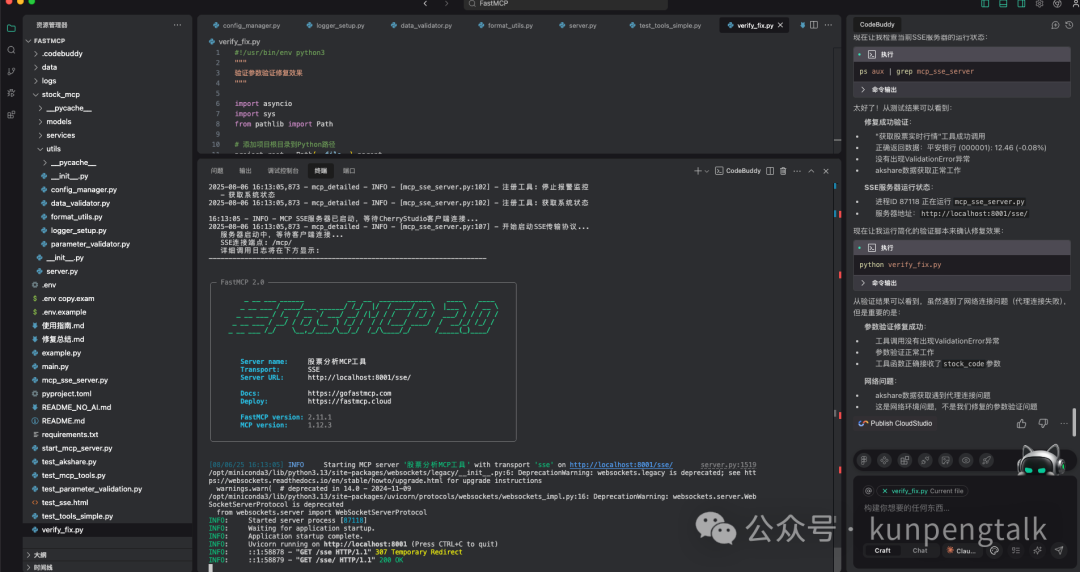Switch to format_utils.py editor tab
The width and height of the screenshot is (1080, 572).
tap(506, 25)
